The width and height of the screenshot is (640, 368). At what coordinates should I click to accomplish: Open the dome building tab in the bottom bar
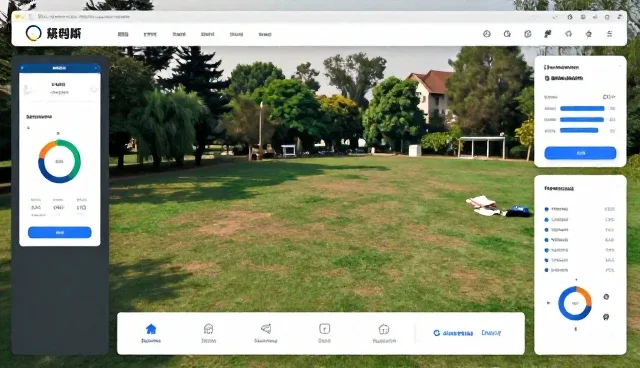(209, 333)
